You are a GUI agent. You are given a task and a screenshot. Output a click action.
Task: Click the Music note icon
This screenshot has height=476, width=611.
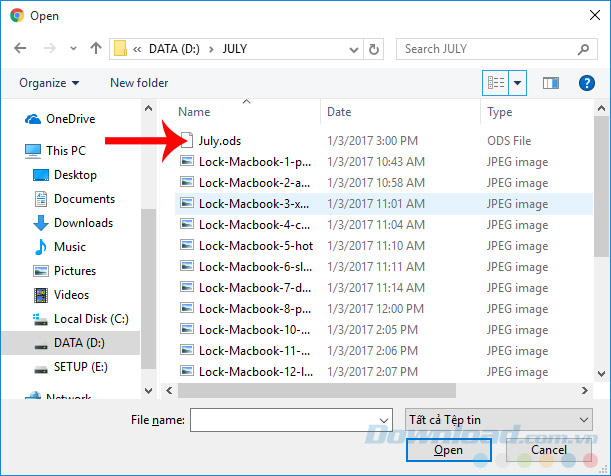coord(41,247)
